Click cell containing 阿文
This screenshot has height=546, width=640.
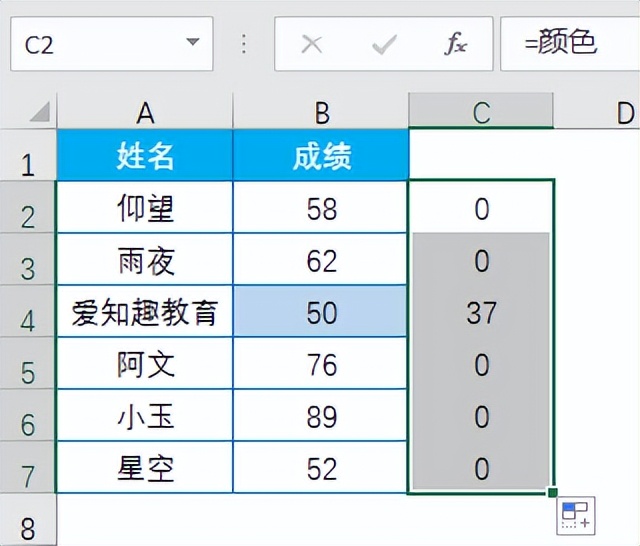tap(145, 363)
